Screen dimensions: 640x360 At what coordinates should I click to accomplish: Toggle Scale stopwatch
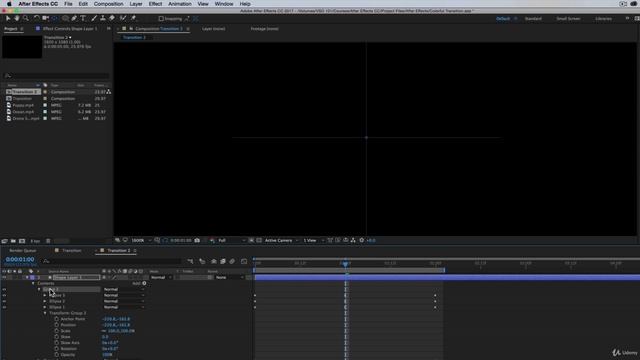coord(56,331)
